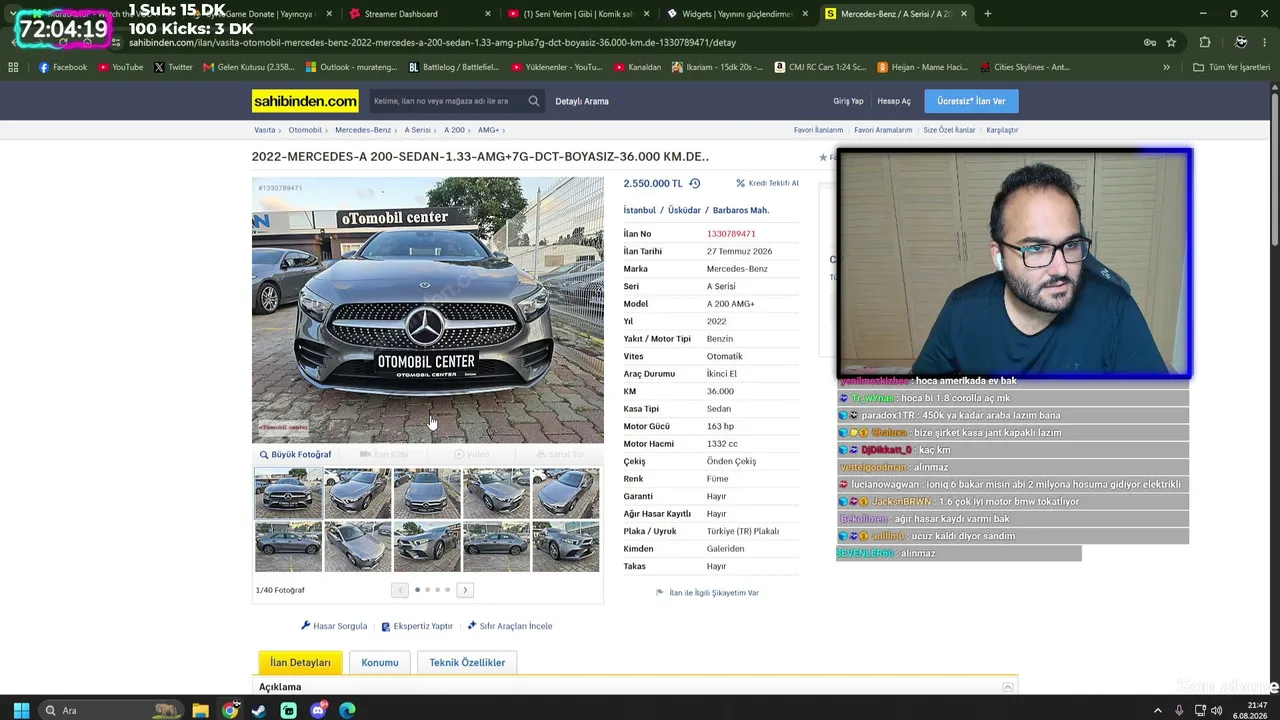Screen dimensions: 1280x720
Task: Click the Giriş Yap link
Action: (848, 101)
